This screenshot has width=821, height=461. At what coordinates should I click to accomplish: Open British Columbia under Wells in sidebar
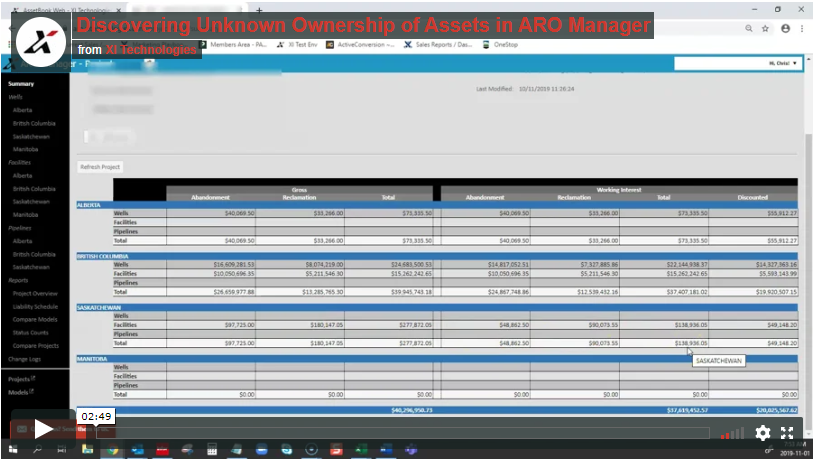pos(34,124)
